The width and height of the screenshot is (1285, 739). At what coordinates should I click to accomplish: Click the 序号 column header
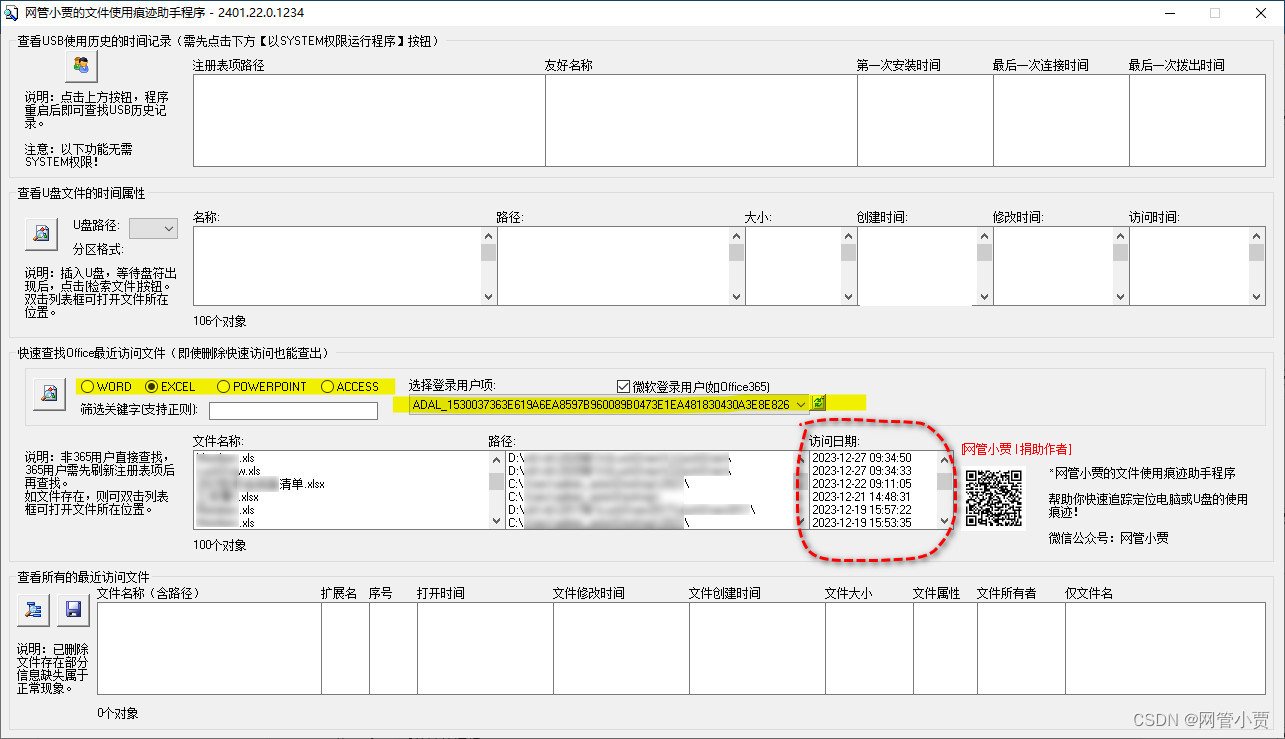[381, 594]
